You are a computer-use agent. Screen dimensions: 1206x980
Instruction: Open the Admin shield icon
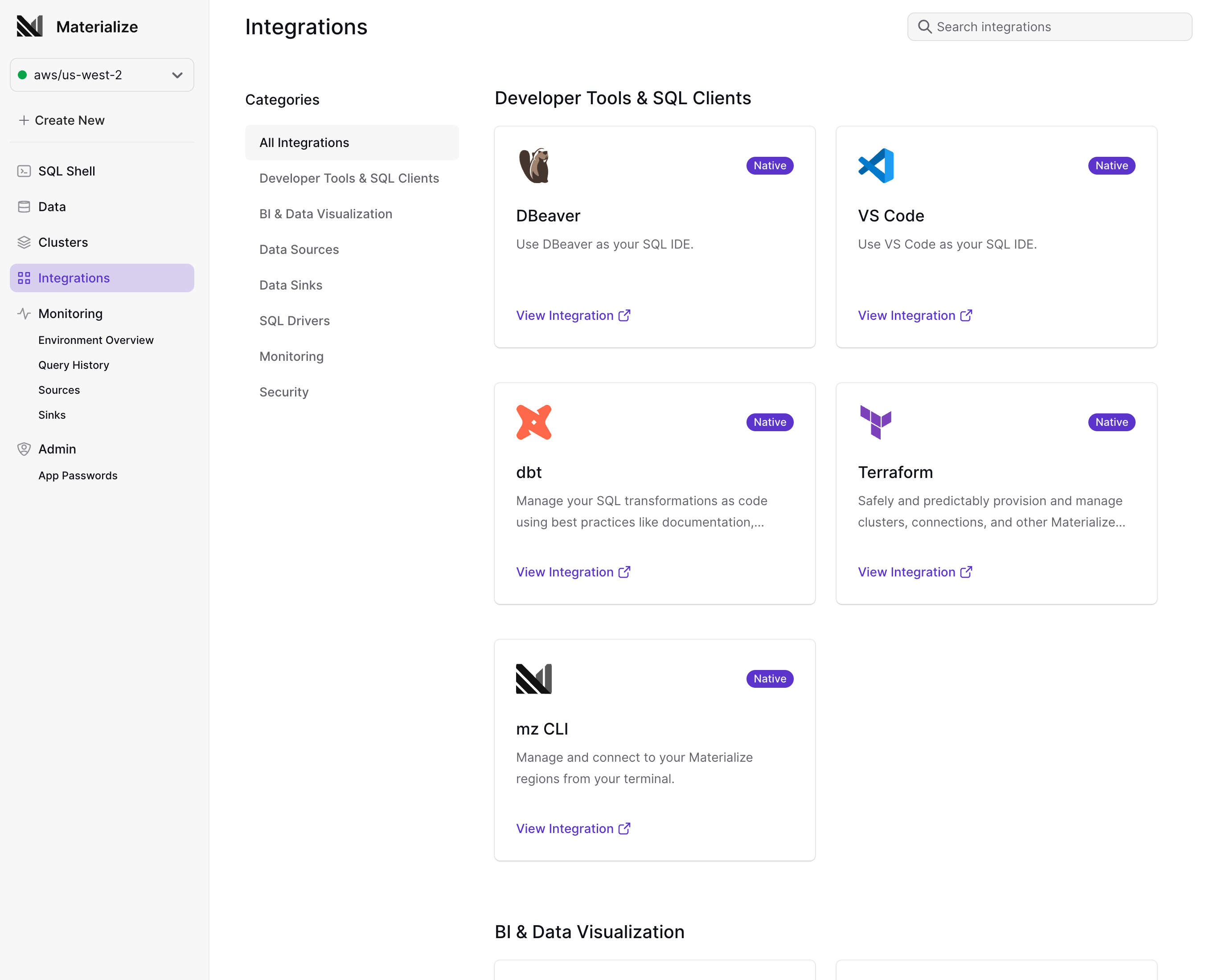tap(24, 449)
